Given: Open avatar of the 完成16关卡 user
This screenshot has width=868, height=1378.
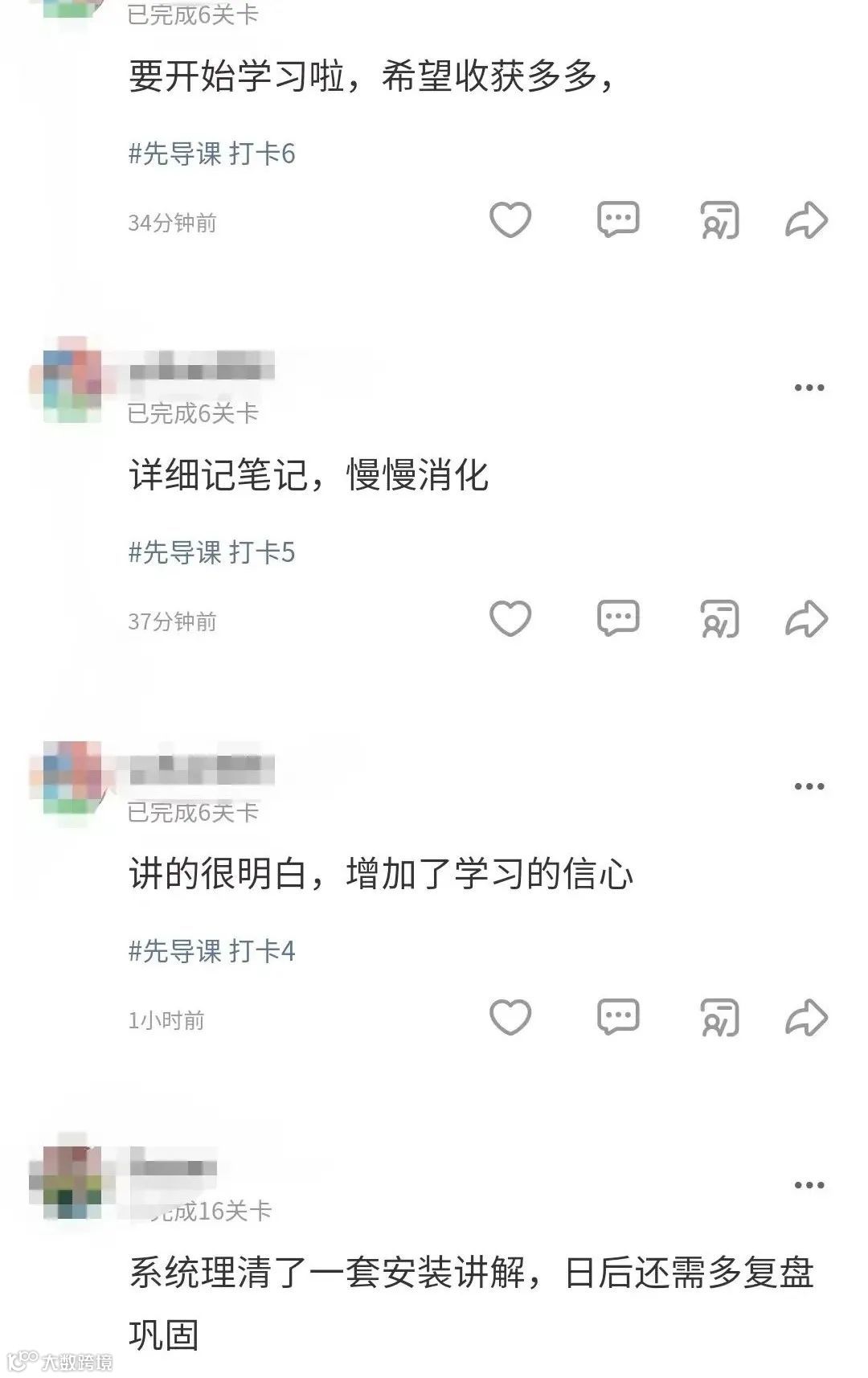Looking at the screenshot, I should point(68,1179).
